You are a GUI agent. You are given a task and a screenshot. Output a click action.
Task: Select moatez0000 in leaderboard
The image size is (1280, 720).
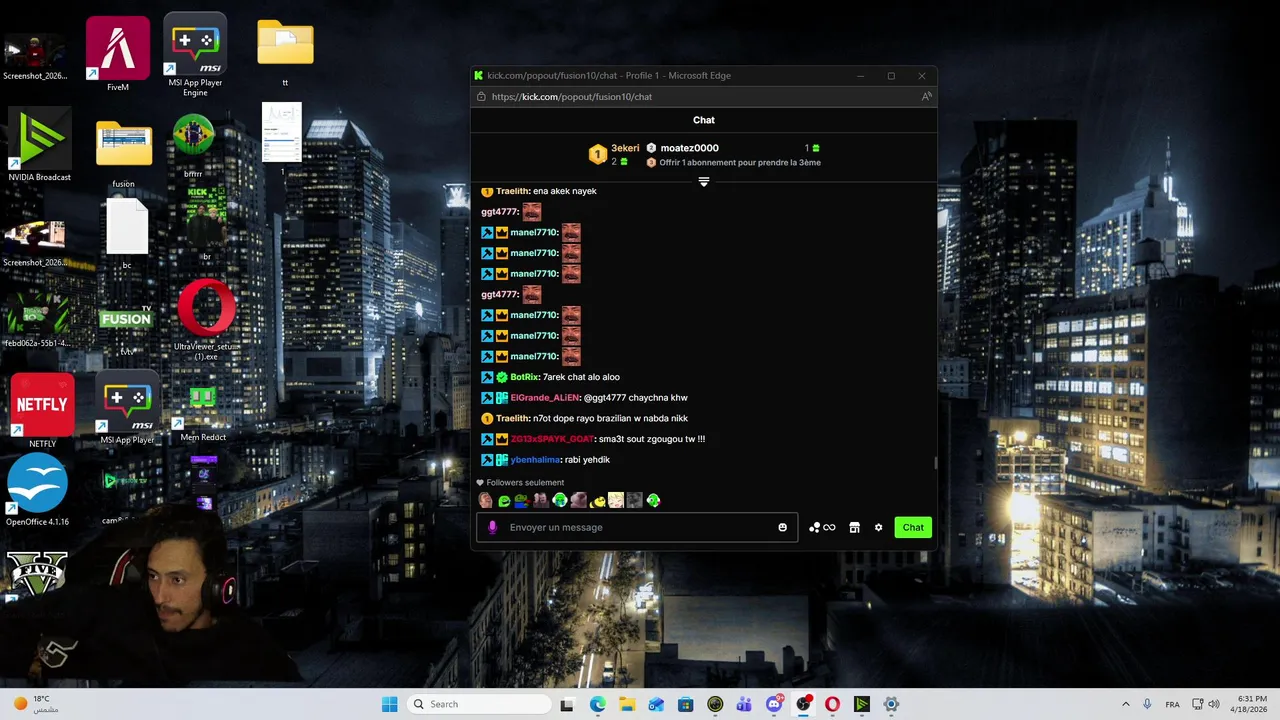click(x=689, y=148)
